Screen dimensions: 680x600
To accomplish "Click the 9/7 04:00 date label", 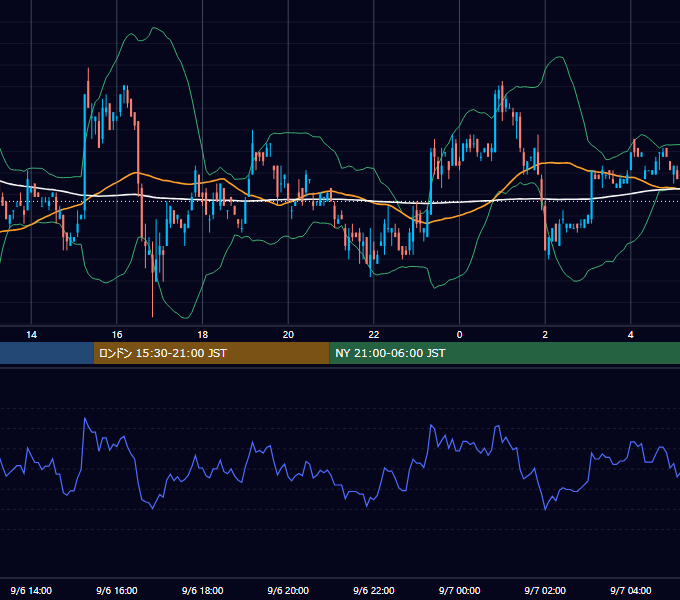I will click(631, 590).
